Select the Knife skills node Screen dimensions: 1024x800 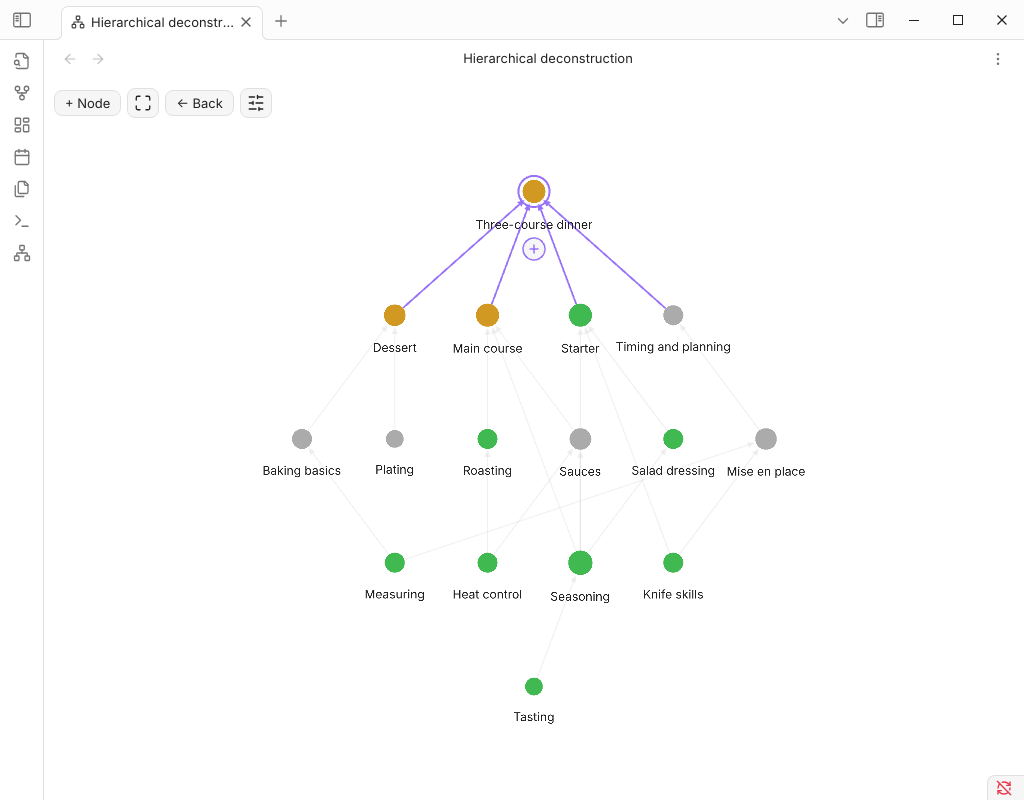point(673,562)
